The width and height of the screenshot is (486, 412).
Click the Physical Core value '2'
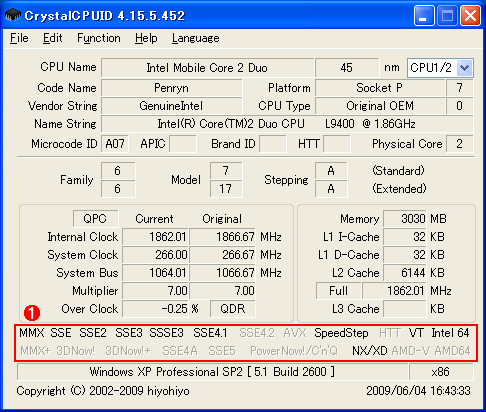(459, 144)
